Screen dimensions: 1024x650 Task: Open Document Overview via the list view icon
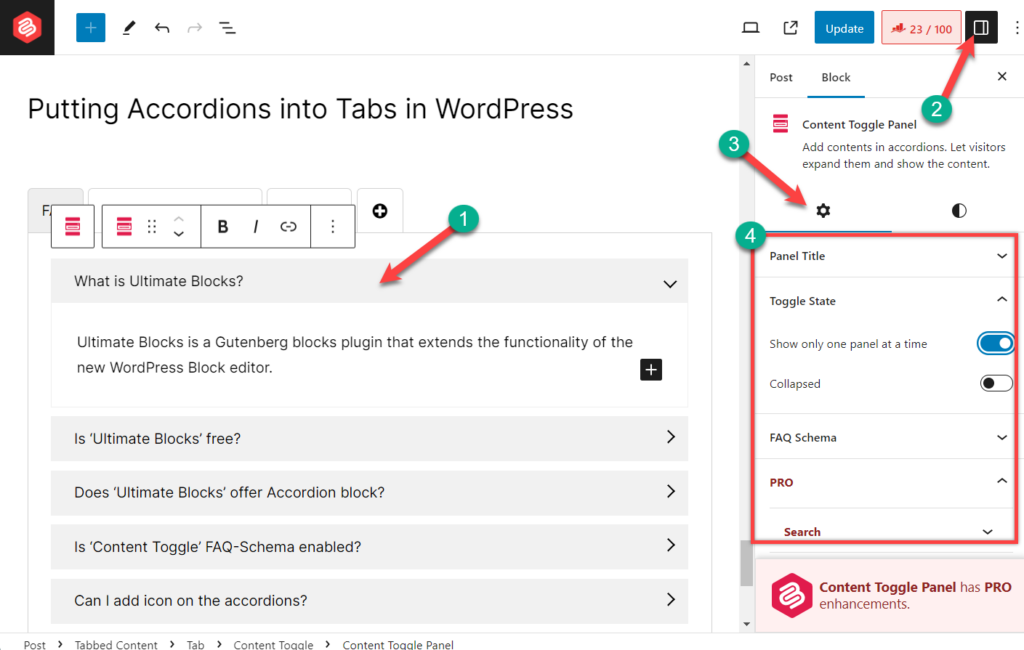pos(227,27)
